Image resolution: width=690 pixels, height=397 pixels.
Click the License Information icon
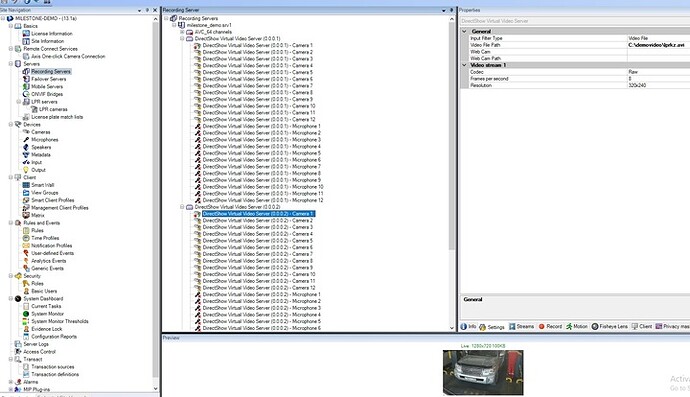click(26, 33)
